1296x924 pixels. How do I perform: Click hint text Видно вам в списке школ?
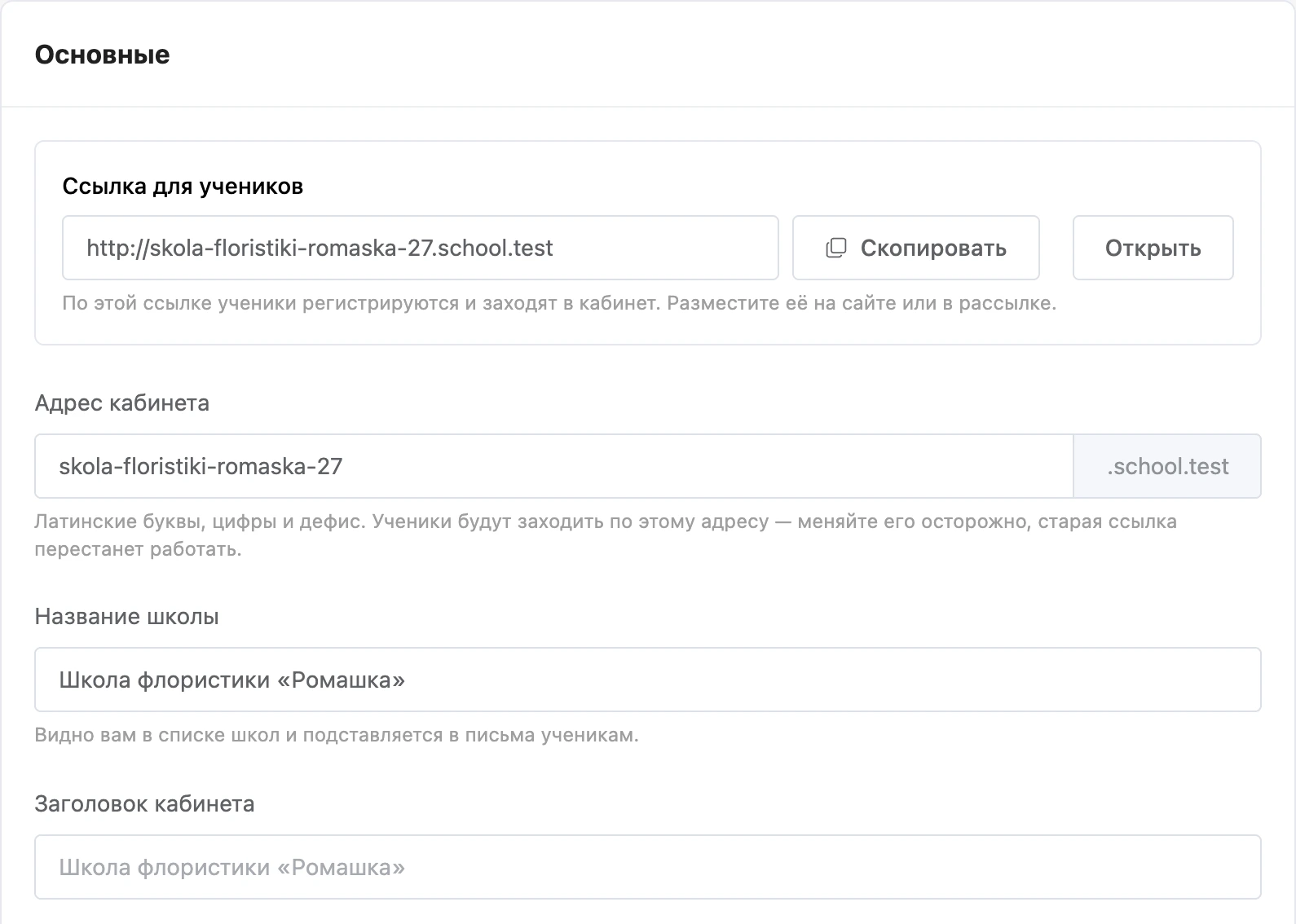tap(337, 735)
